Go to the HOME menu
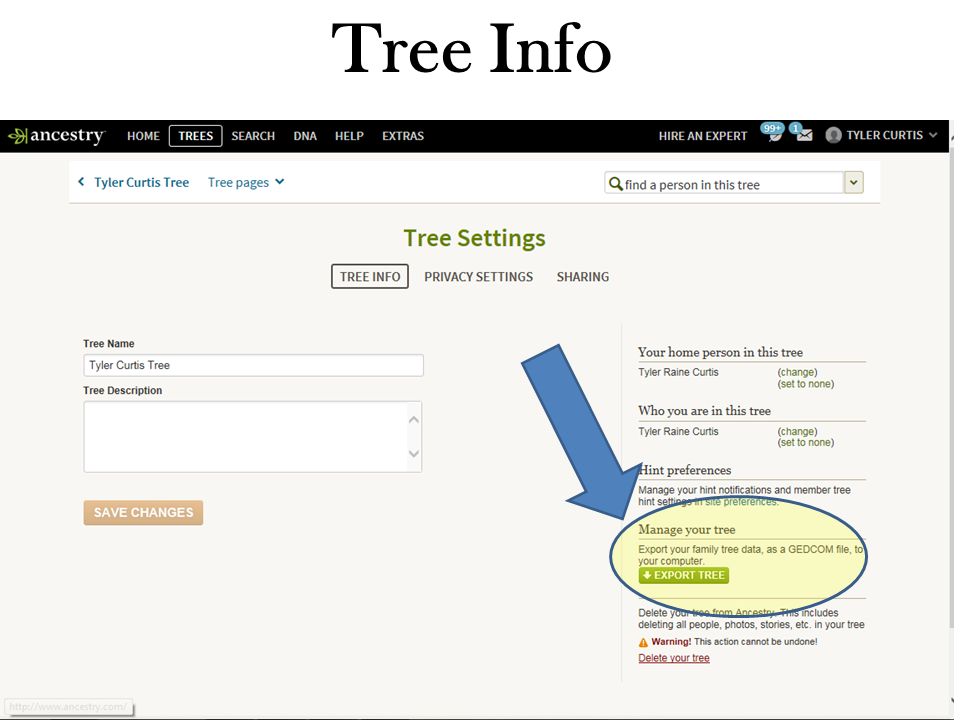Screen dimensions: 960x720 [x=143, y=136]
